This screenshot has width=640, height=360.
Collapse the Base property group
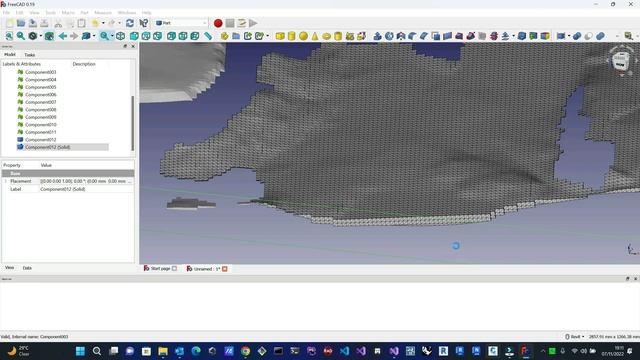coord(68,173)
